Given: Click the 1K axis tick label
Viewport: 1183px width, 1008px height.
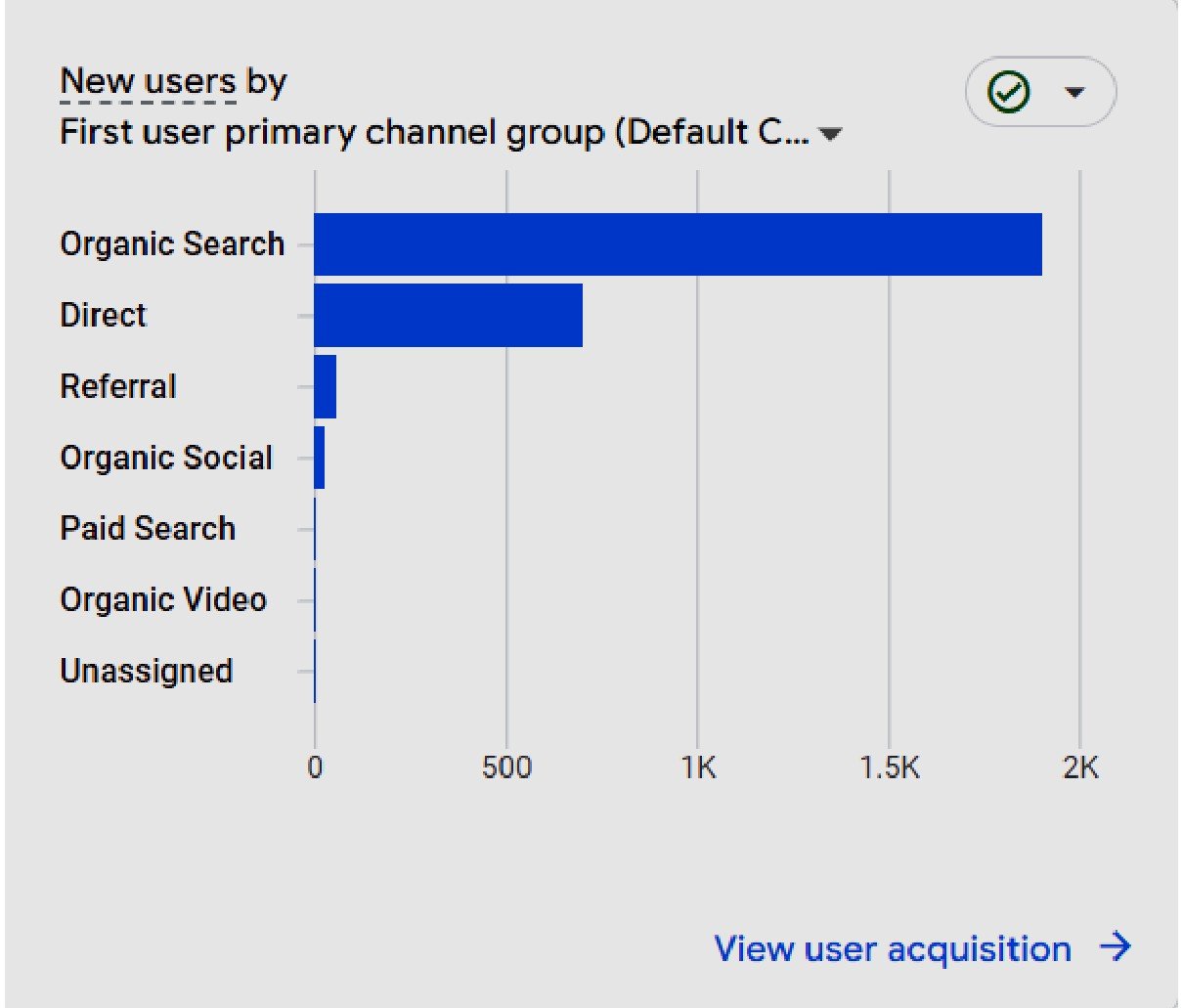Looking at the screenshot, I should 698,768.
